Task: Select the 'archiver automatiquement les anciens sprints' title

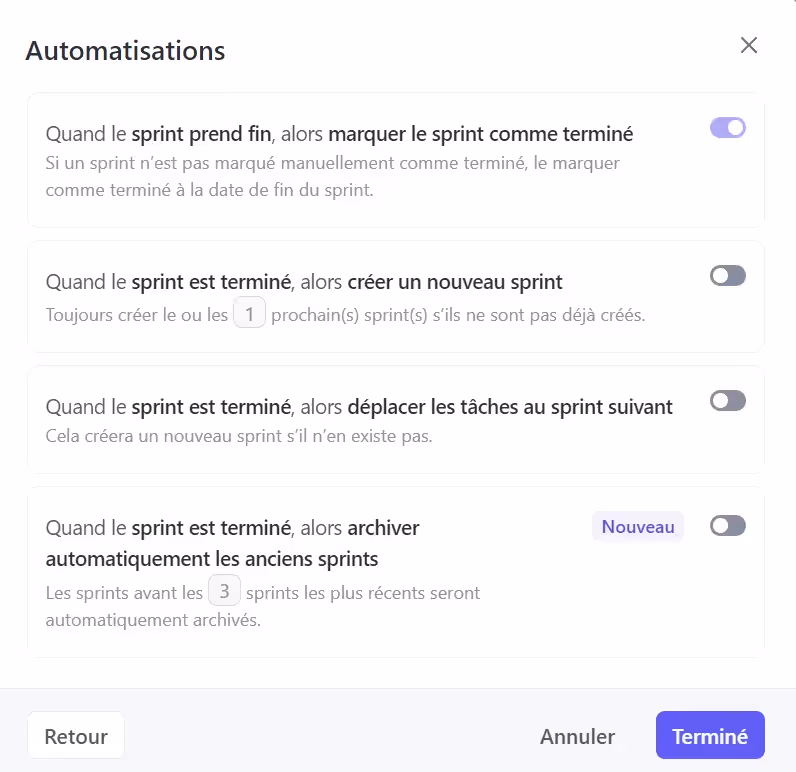Action: [x=232, y=542]
